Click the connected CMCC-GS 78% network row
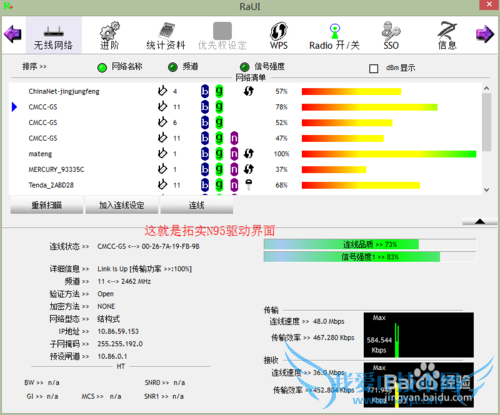 245,107
